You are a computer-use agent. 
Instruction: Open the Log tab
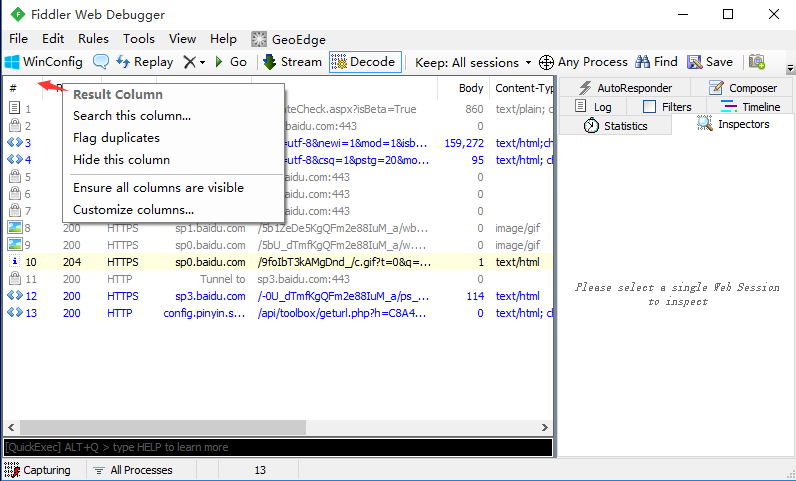point(593,107)
